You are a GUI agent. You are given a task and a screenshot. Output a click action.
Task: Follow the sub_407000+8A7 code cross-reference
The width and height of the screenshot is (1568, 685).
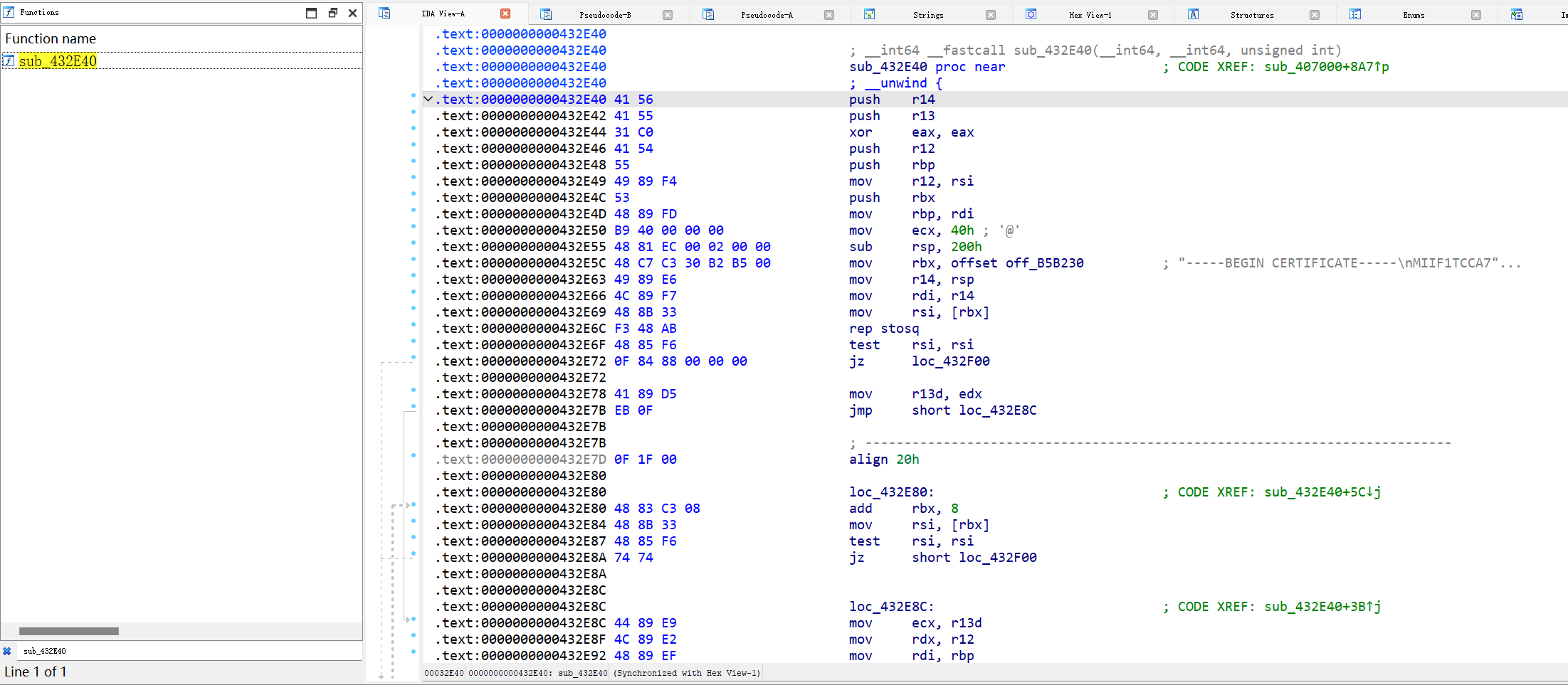pyautogui.click(x=1327, y=67)
